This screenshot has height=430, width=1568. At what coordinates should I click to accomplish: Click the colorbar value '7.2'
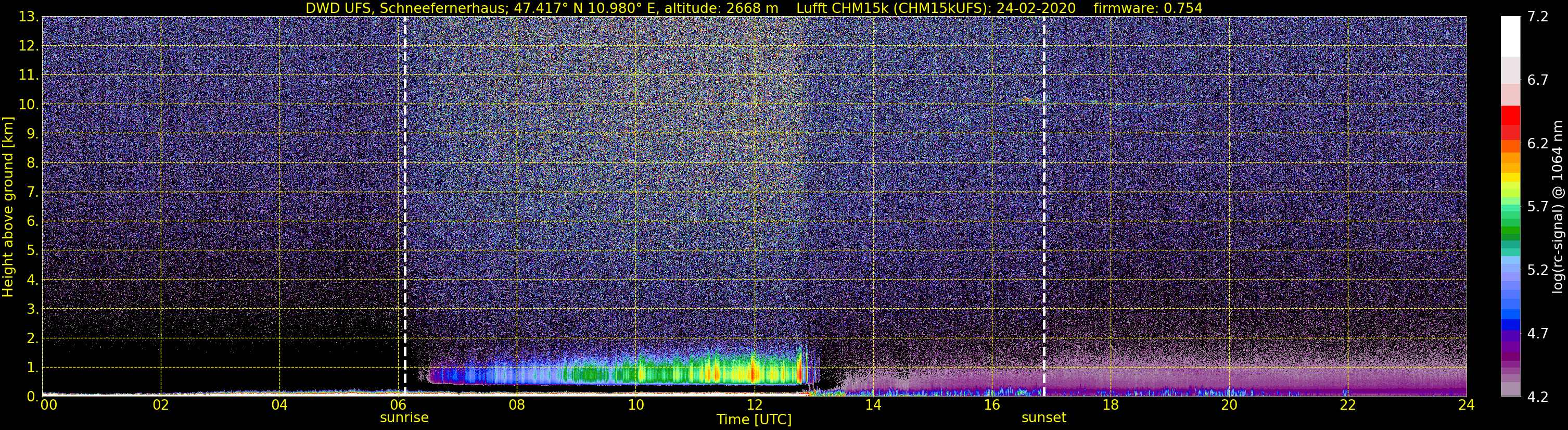1538,17
